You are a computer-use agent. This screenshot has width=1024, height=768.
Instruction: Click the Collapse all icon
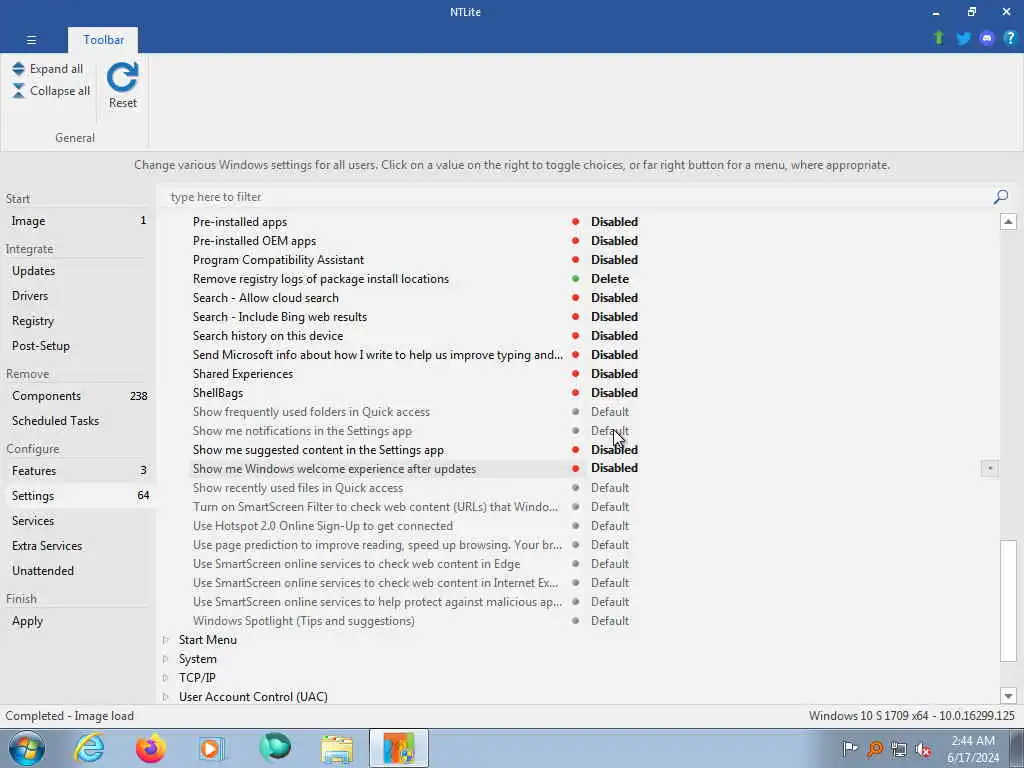click(x=18, y=91)
